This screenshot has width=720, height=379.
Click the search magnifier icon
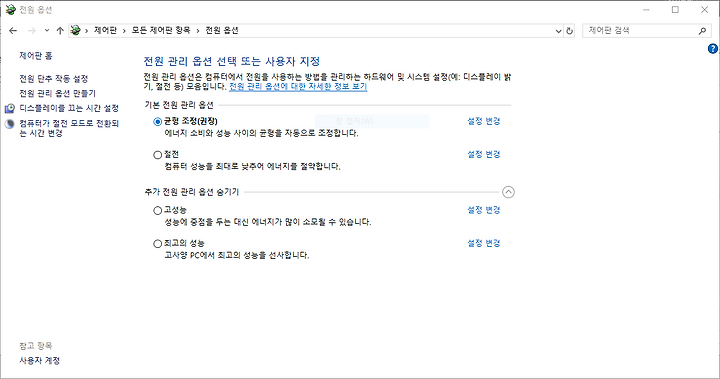702,31
